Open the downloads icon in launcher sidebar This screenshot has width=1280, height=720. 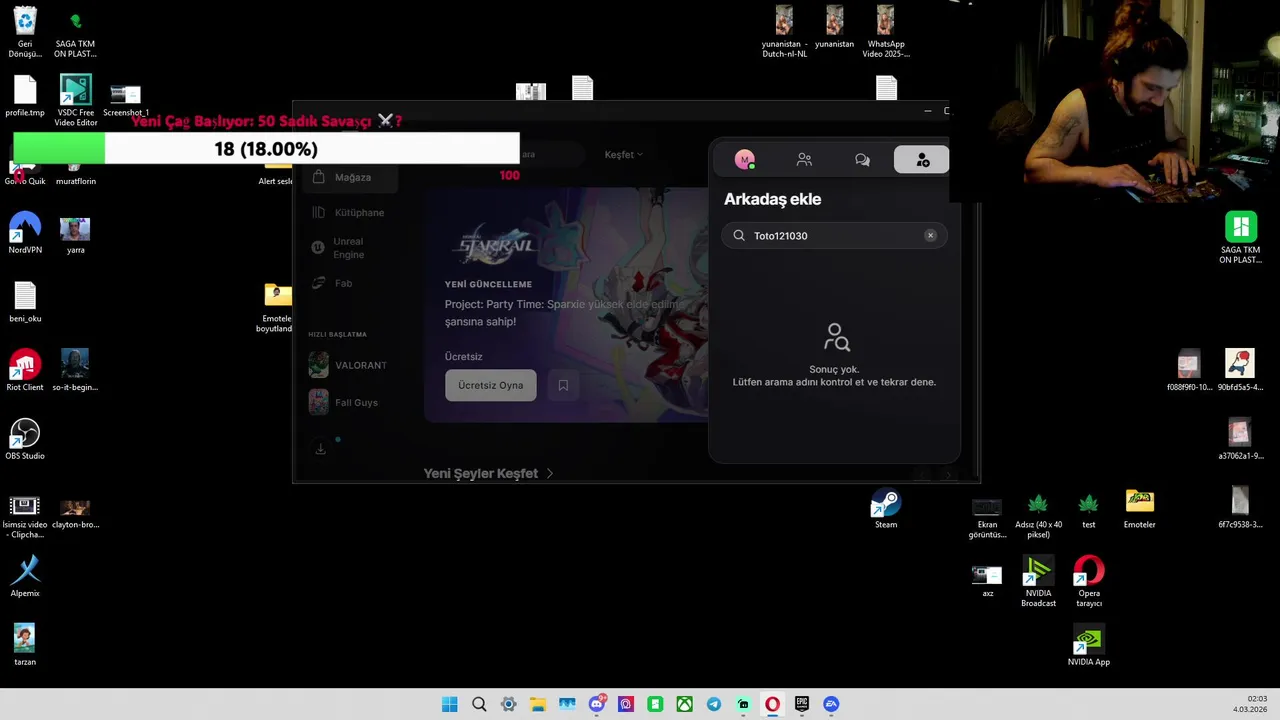[x=320, y=449]
